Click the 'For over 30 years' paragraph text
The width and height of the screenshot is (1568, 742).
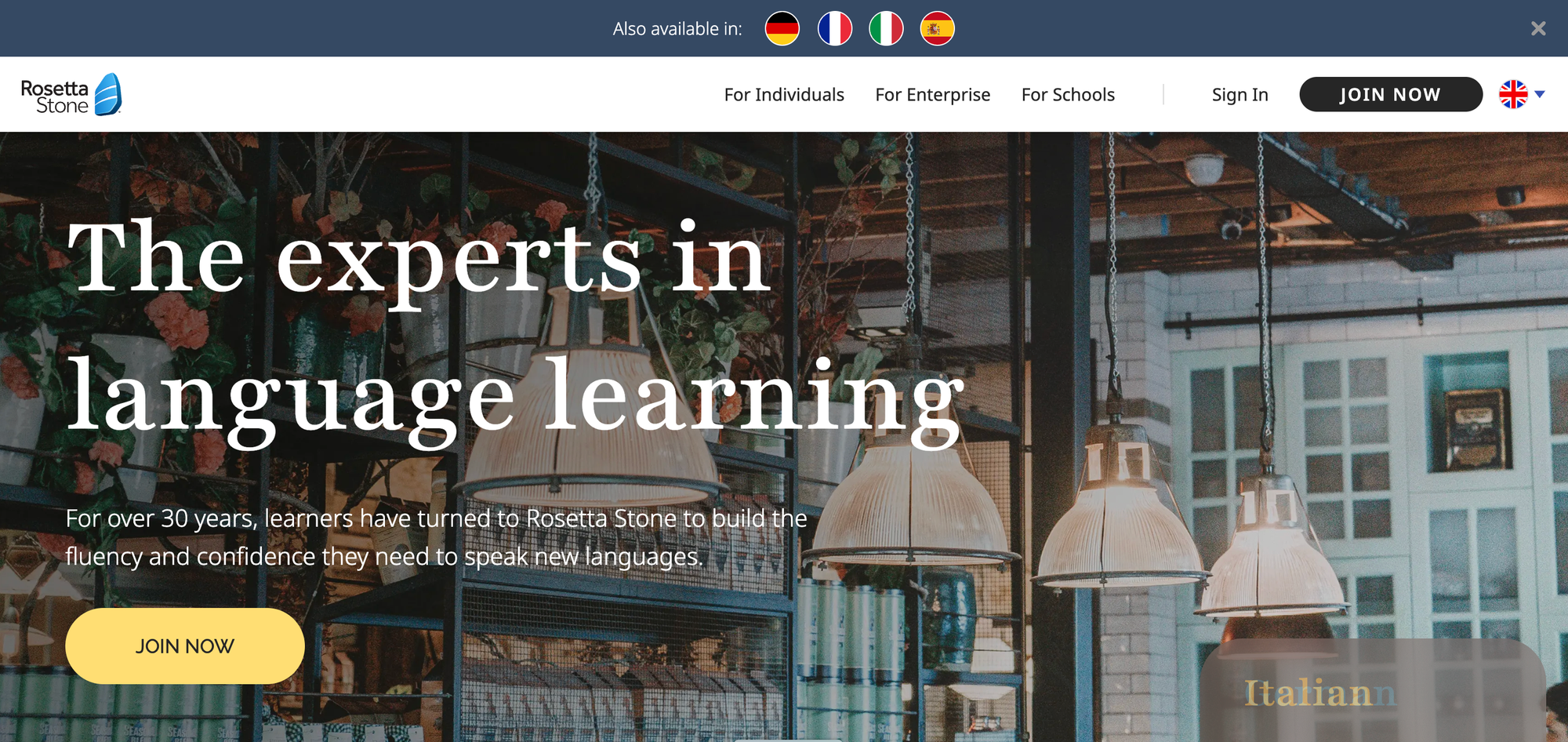[437, 537]
